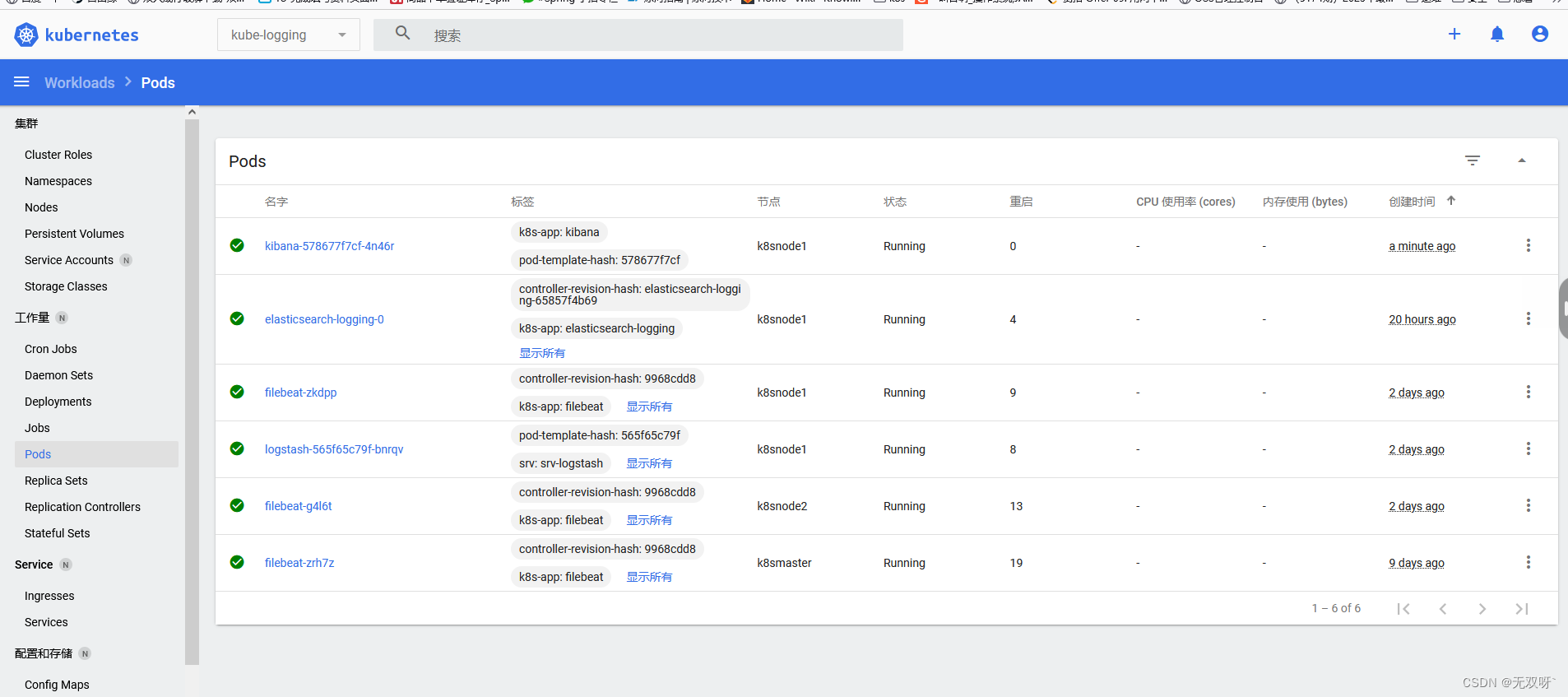Go to previous page of pods

click(x=1443, y=609)
